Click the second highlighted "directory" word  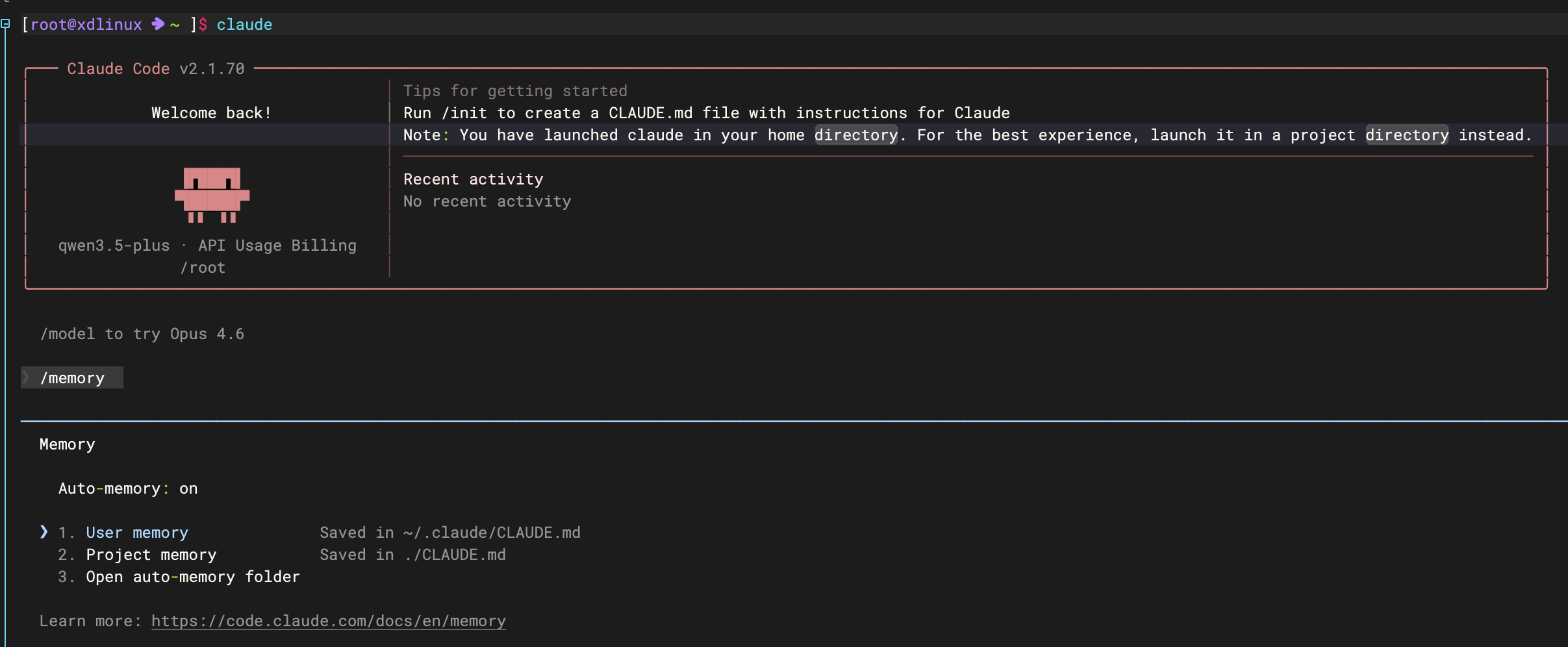pyautogui.click(x=1406, y=135)
